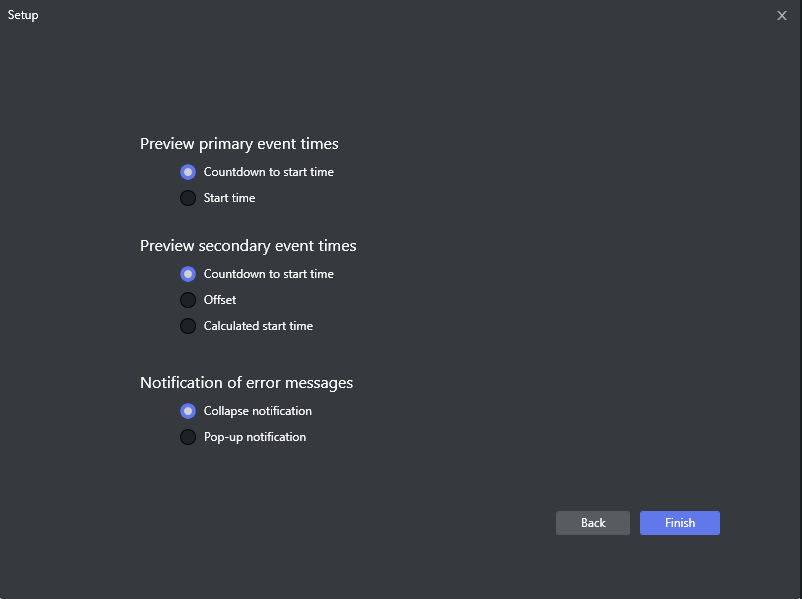Close the Setup dialog window

[782, 15]
